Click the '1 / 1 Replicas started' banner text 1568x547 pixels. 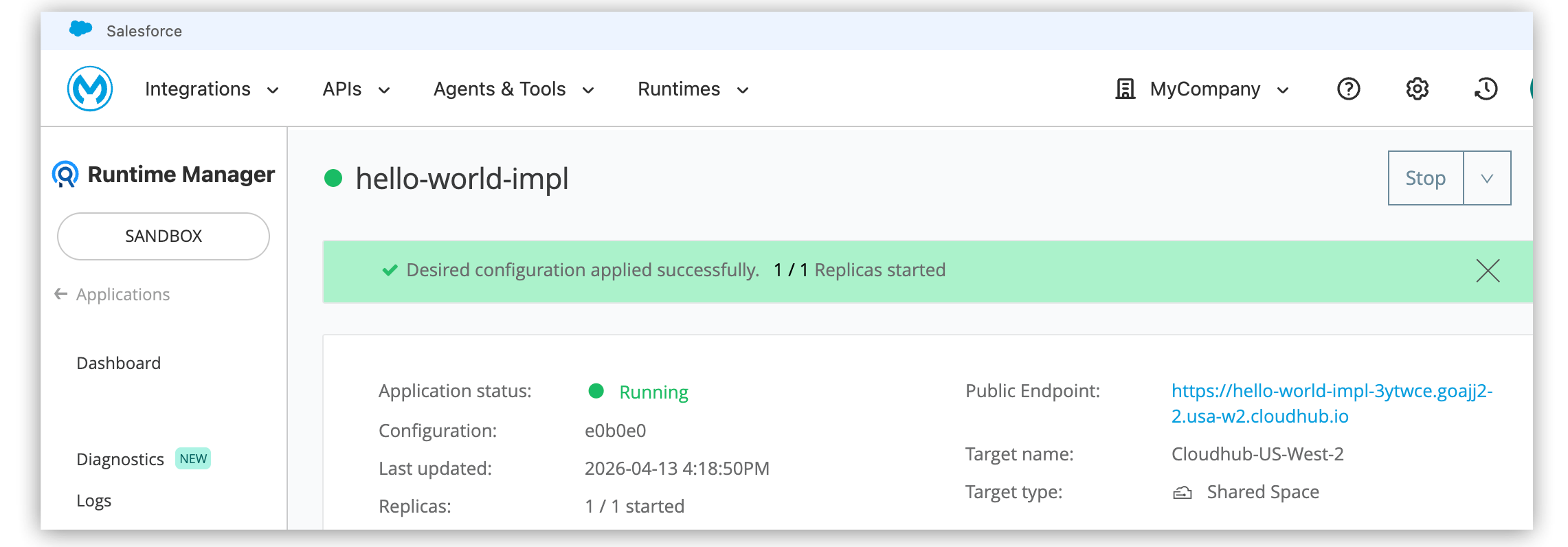(860, 270)
